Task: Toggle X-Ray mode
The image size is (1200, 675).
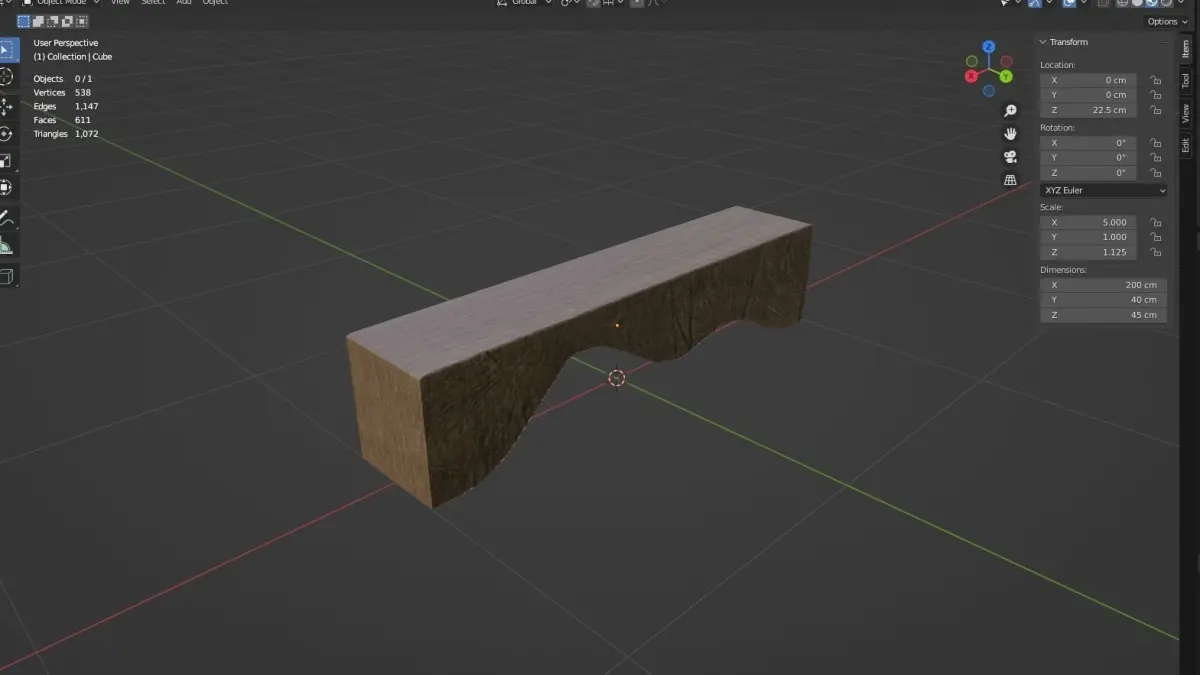Action: pos(1103,3)
